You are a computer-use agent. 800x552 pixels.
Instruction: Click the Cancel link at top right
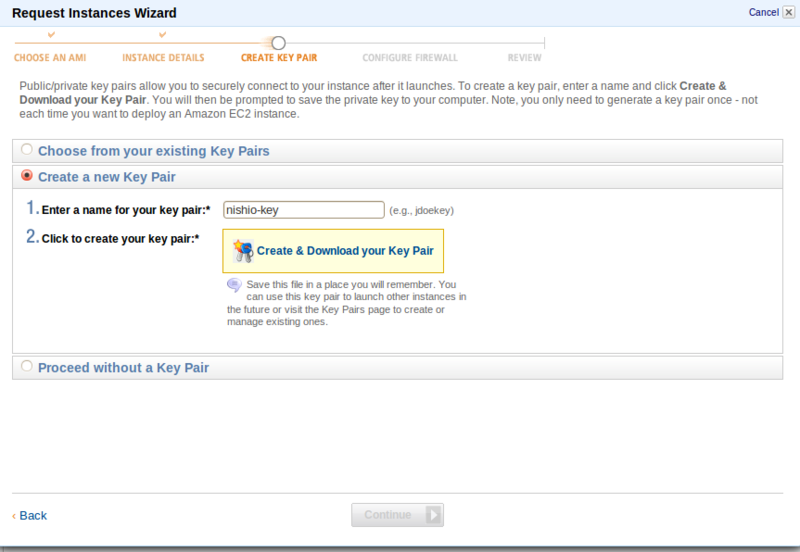pos(763,12)
